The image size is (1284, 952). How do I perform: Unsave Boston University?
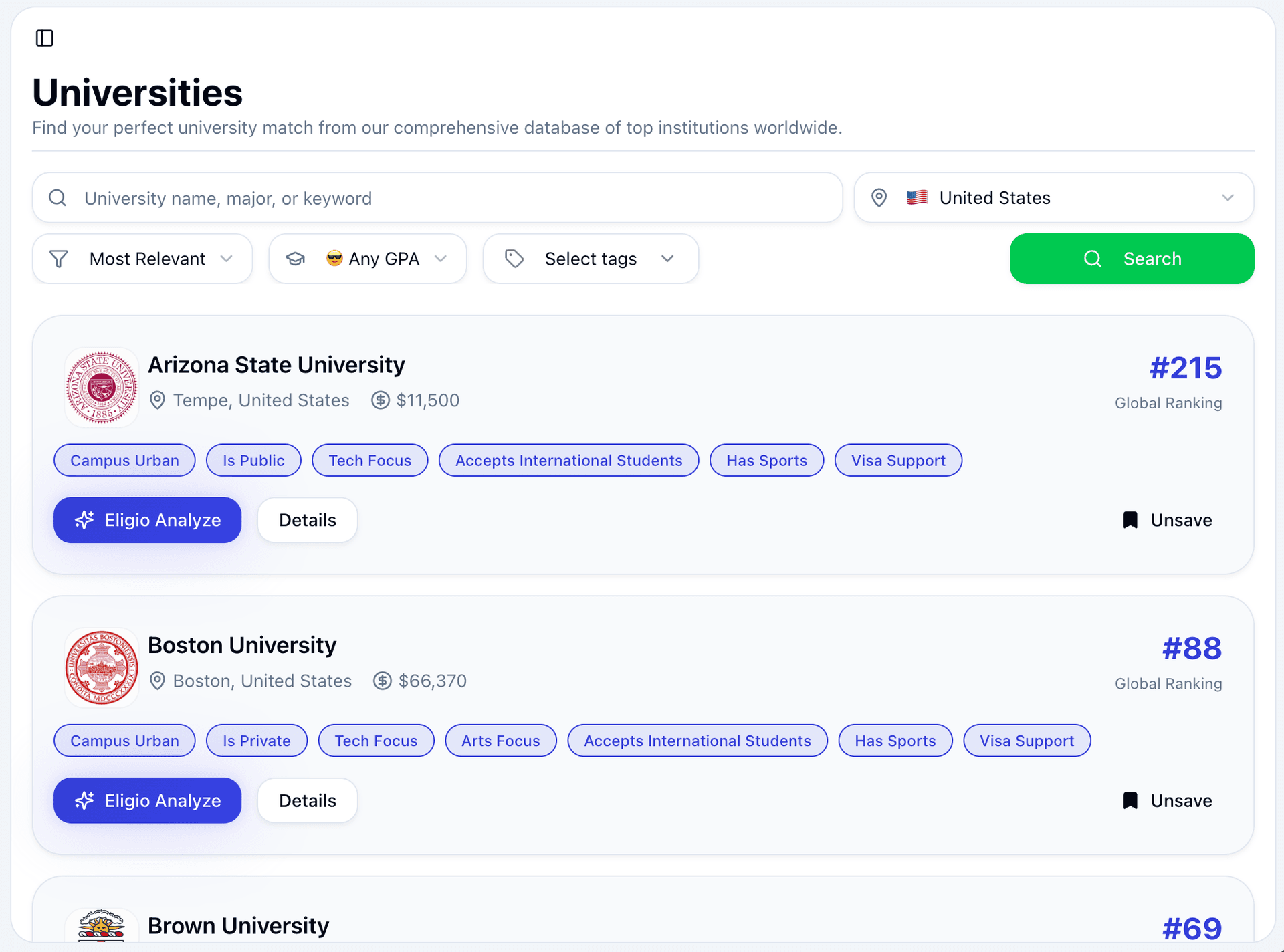[x=1167, y=800]
